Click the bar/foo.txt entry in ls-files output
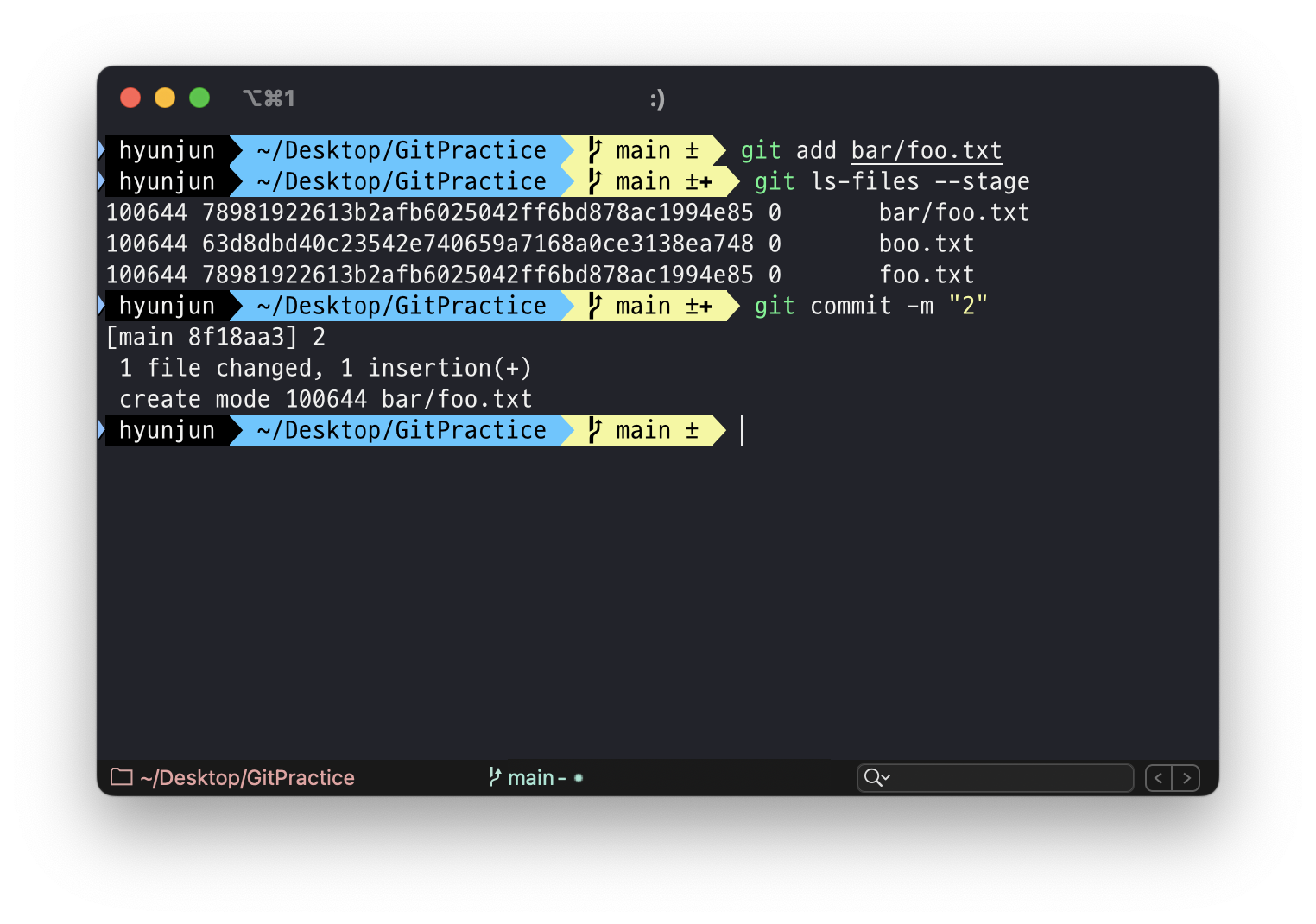 click(x=954, y=212)
